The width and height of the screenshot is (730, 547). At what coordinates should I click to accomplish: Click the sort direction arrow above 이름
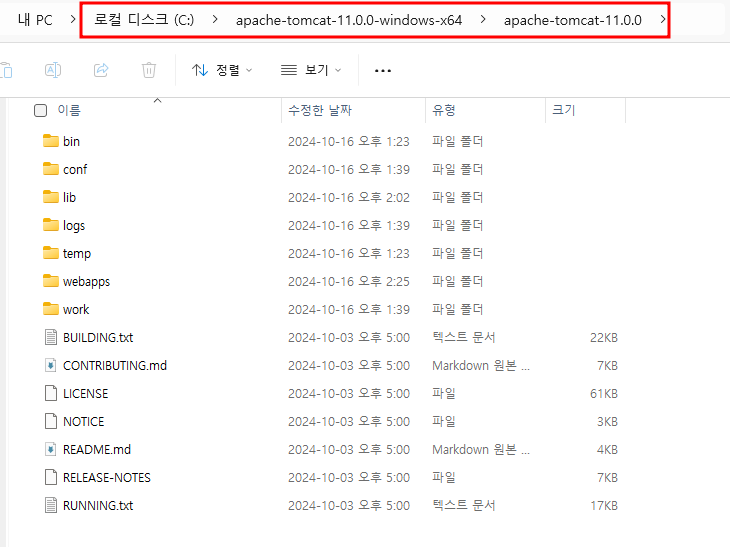(x=157, y=101)
